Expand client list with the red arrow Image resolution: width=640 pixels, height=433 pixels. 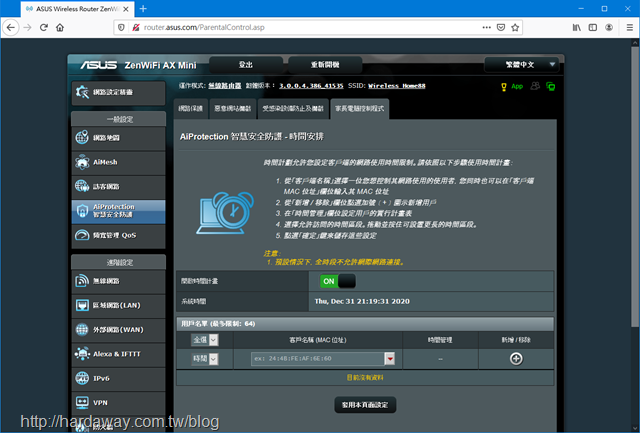[390, 359]
